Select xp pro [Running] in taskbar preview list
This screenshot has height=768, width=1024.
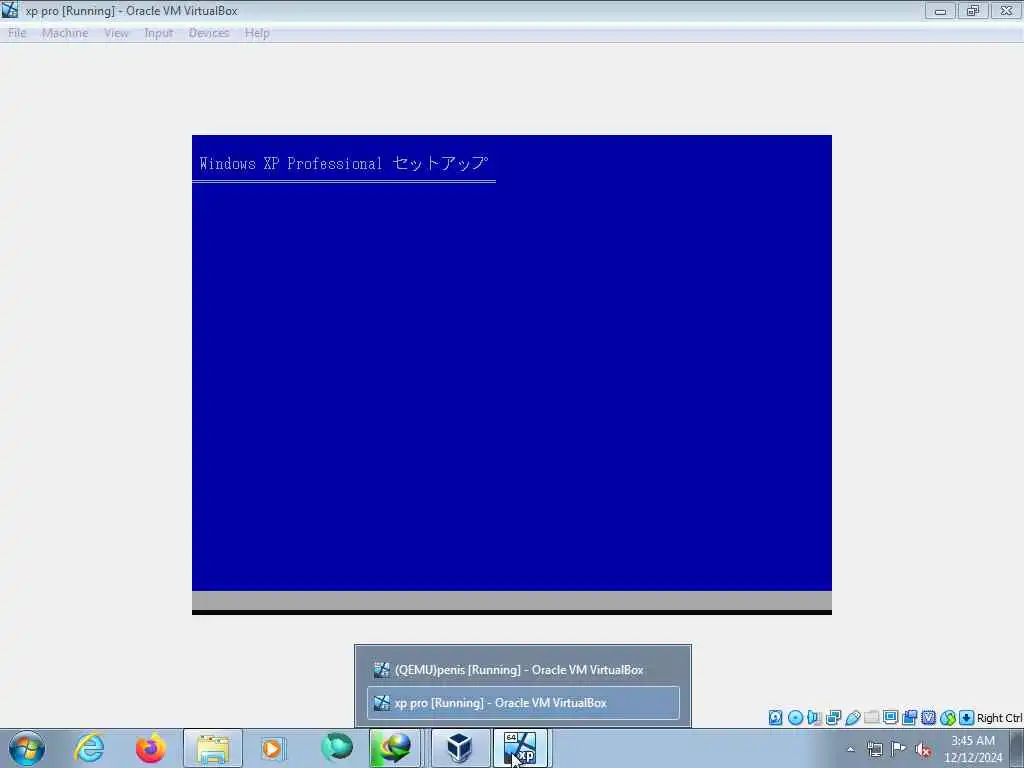pos(523,703)
